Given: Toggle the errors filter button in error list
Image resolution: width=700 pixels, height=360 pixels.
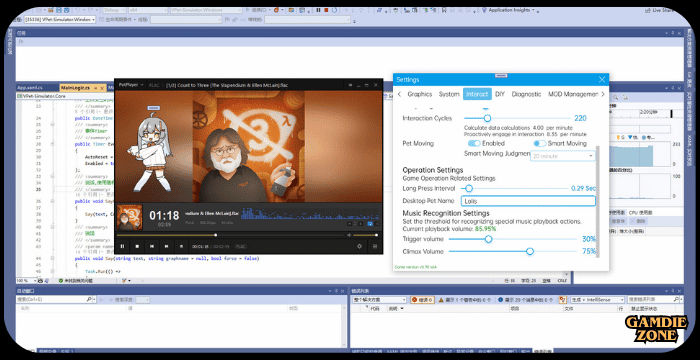Looking at the screenshot, I should (422, 300).
